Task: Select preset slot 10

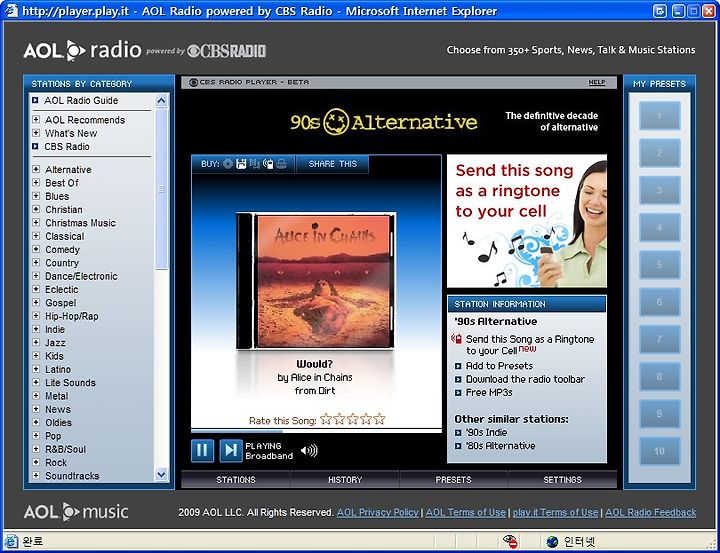Action: point(659,451)
